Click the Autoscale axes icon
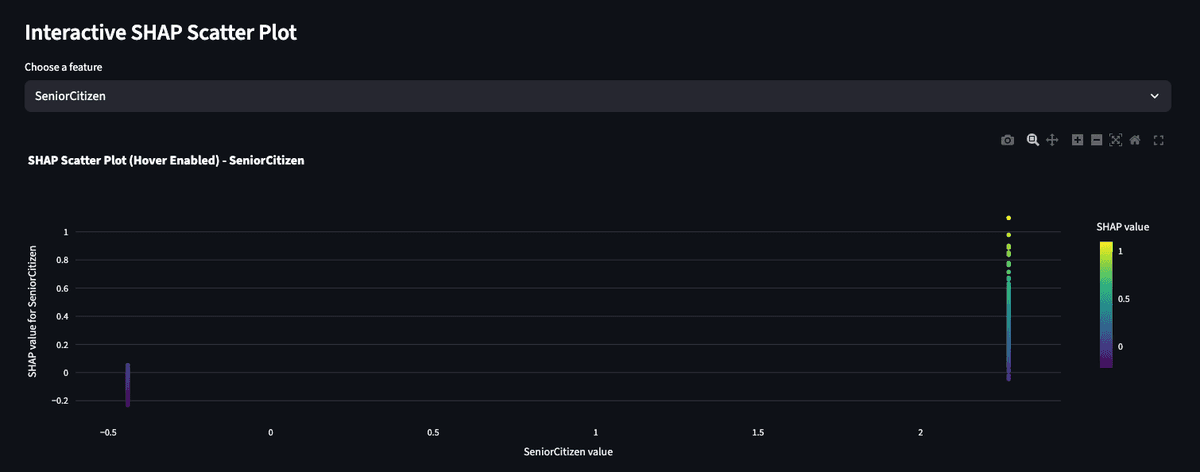The width and height of the screenshot is (1200, 472). (1115, 140)
